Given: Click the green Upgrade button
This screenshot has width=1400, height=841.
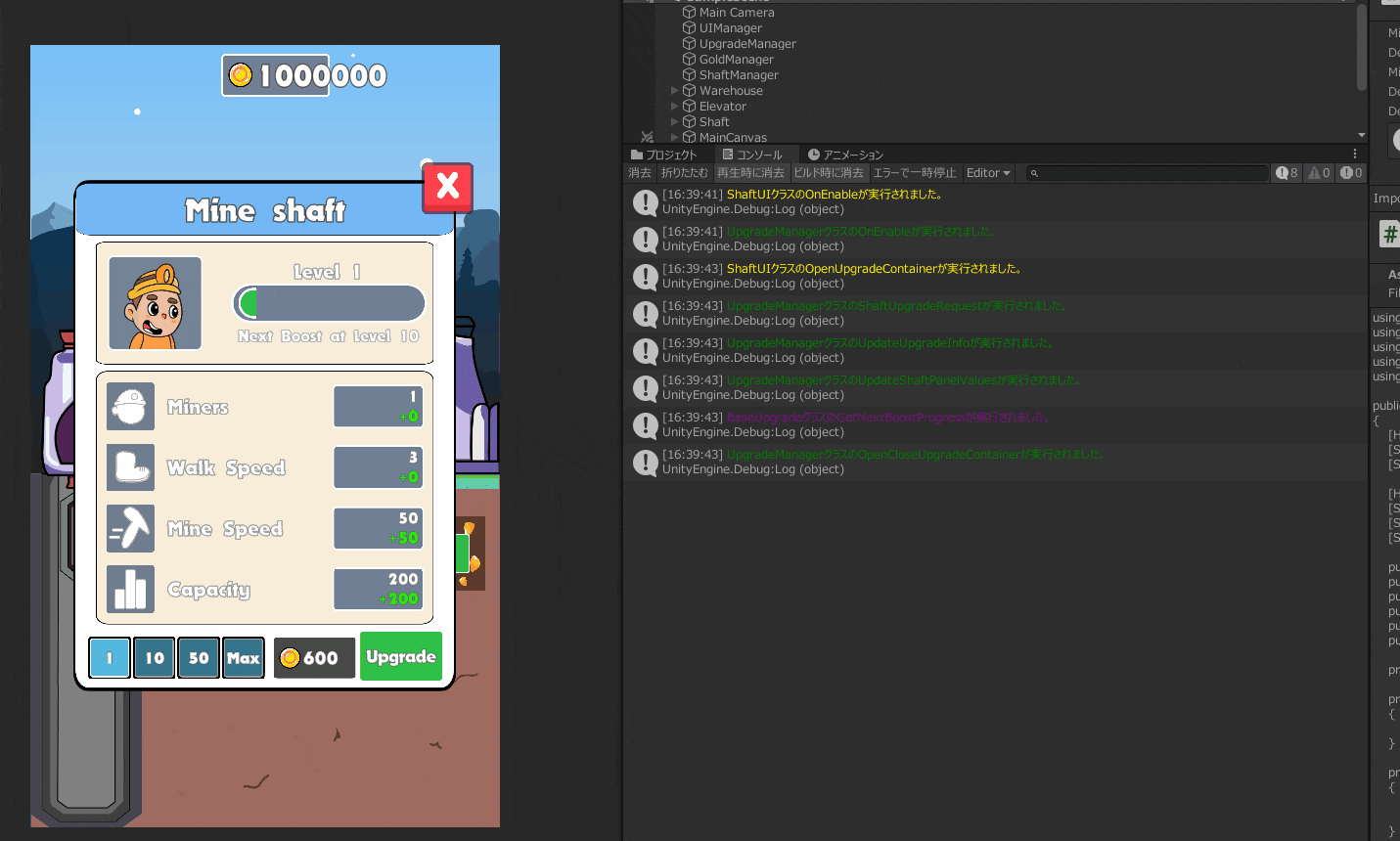Looking at the screenshot, I should coord(401,656).
